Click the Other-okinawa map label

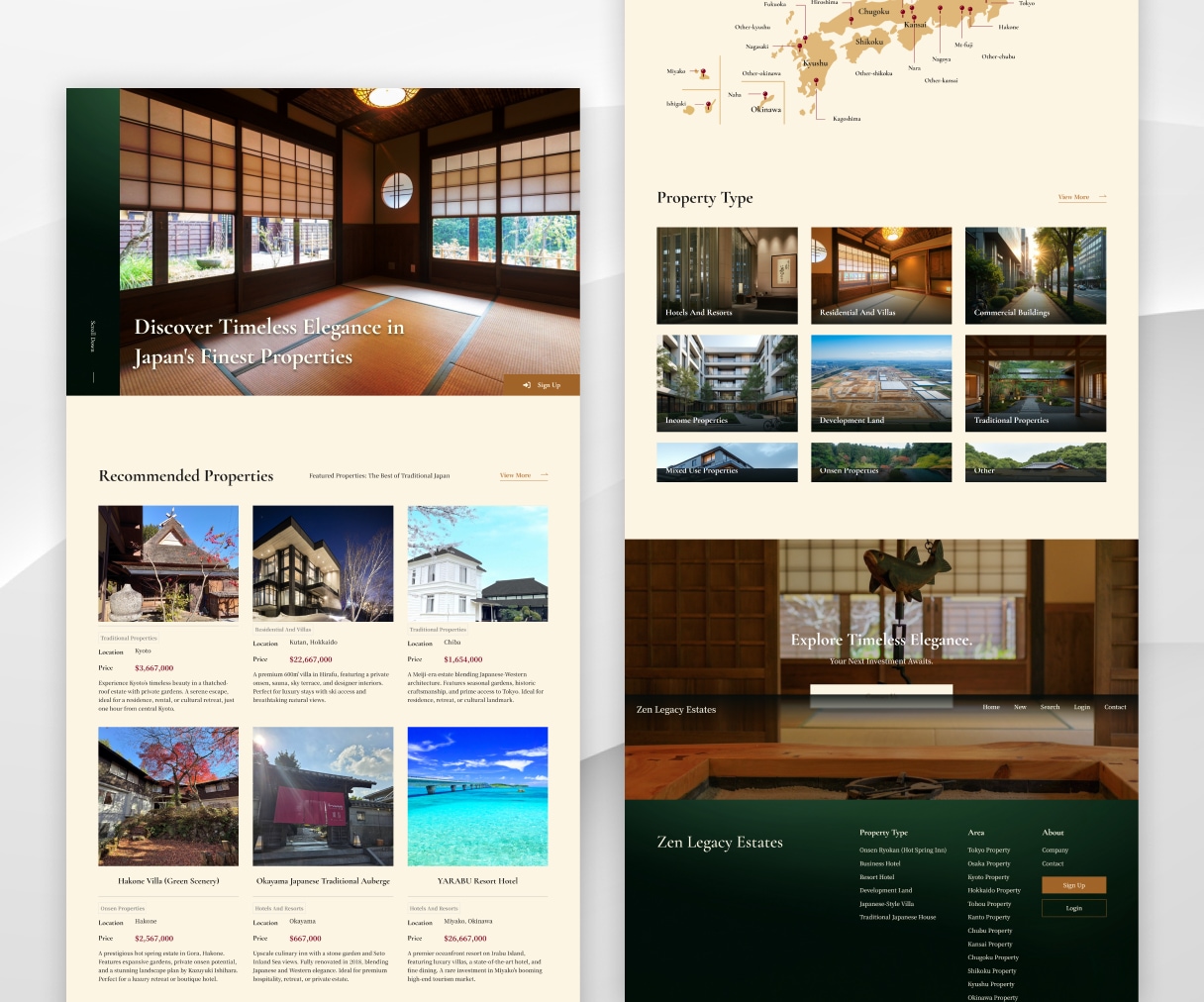tap(761, 73)
